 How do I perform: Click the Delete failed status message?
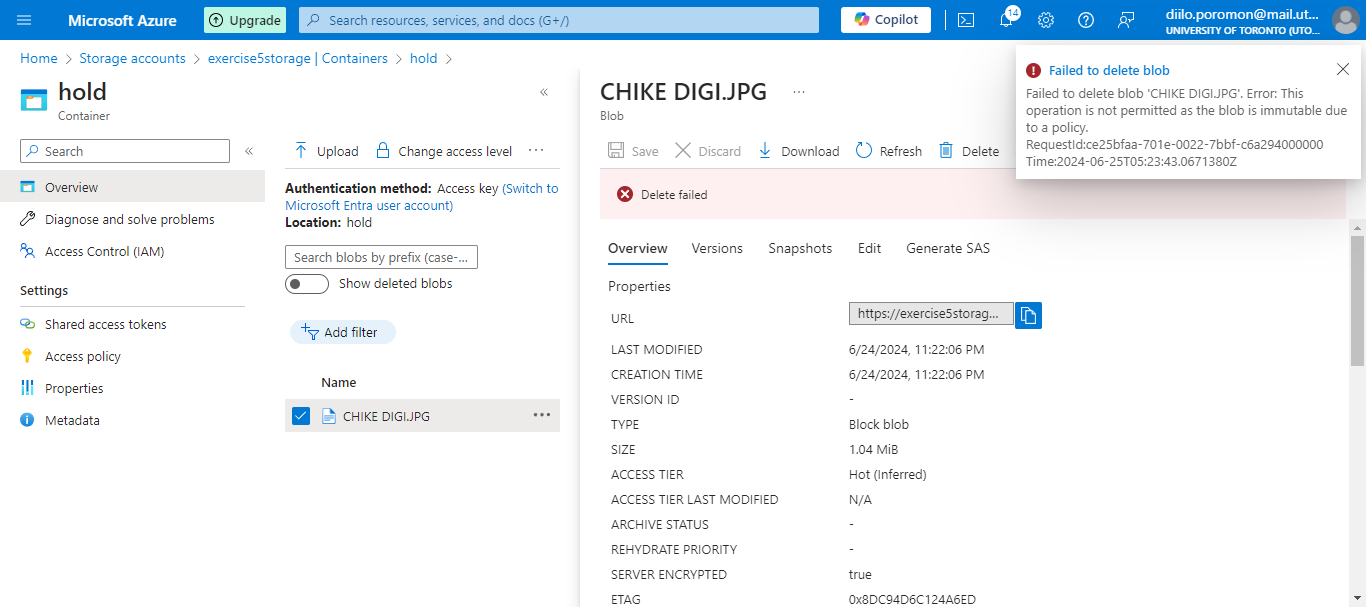674,194
